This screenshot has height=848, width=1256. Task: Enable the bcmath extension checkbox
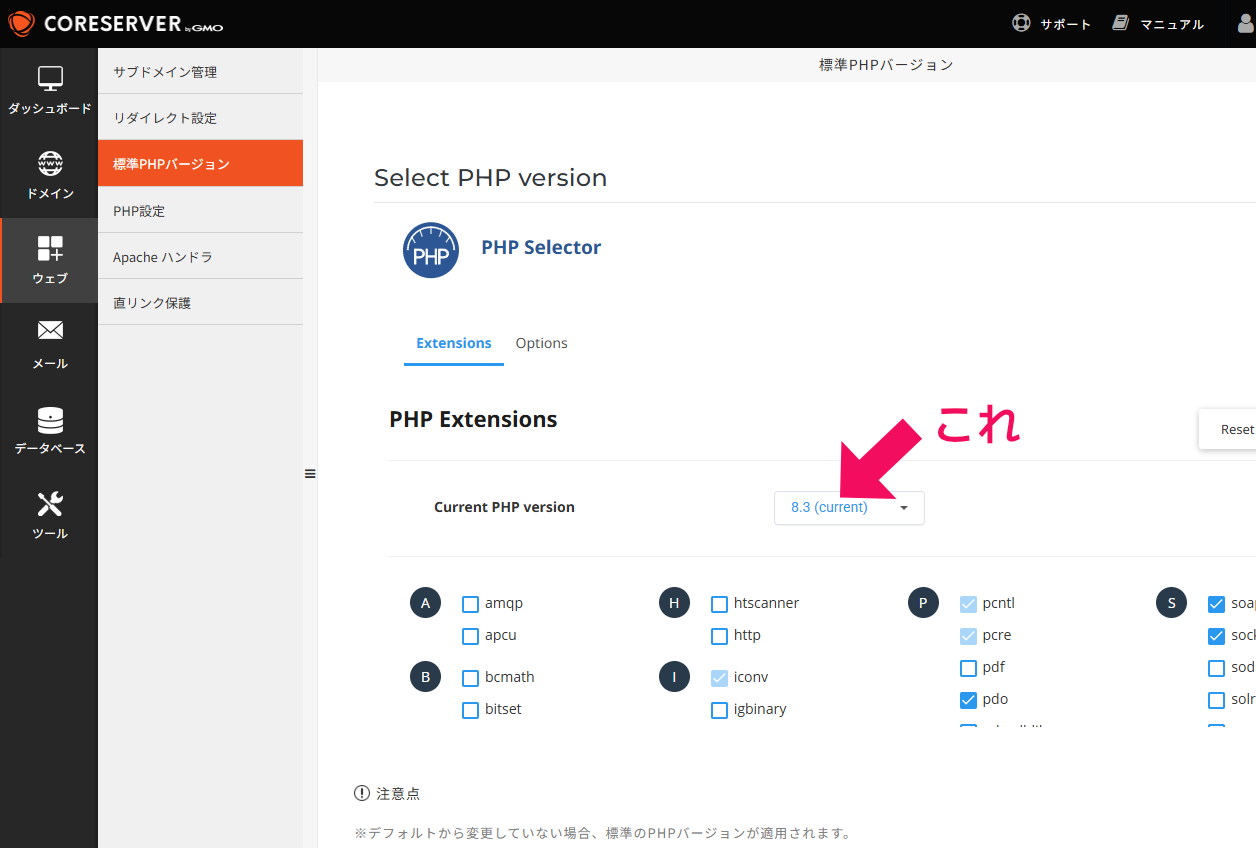click(470, 678)
